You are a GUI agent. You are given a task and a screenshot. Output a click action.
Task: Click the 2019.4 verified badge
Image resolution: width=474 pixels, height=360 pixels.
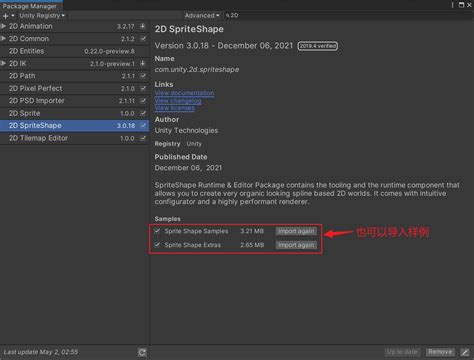[x=318, y=46]
